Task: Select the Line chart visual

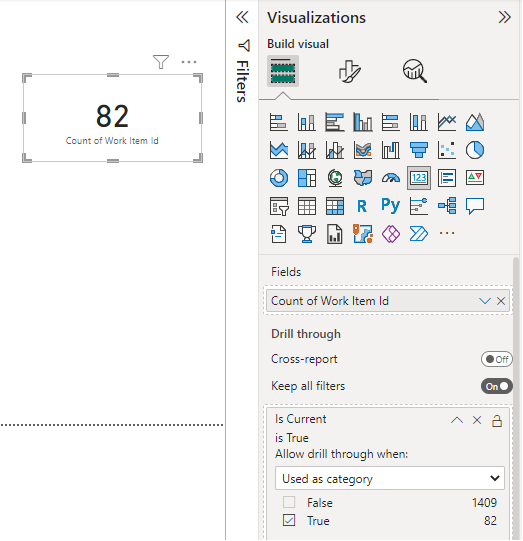Action: pos(447,122)
